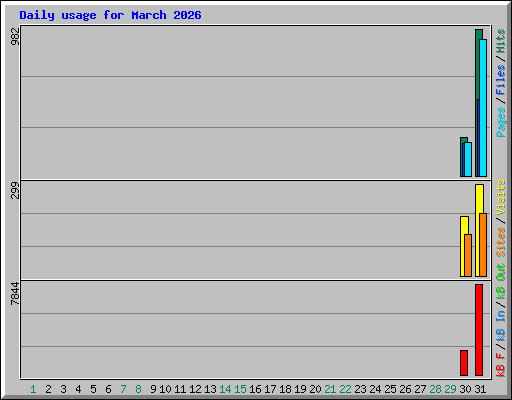
Task: Click the 'kB Out' legend label
Action: tap(501, 282)
